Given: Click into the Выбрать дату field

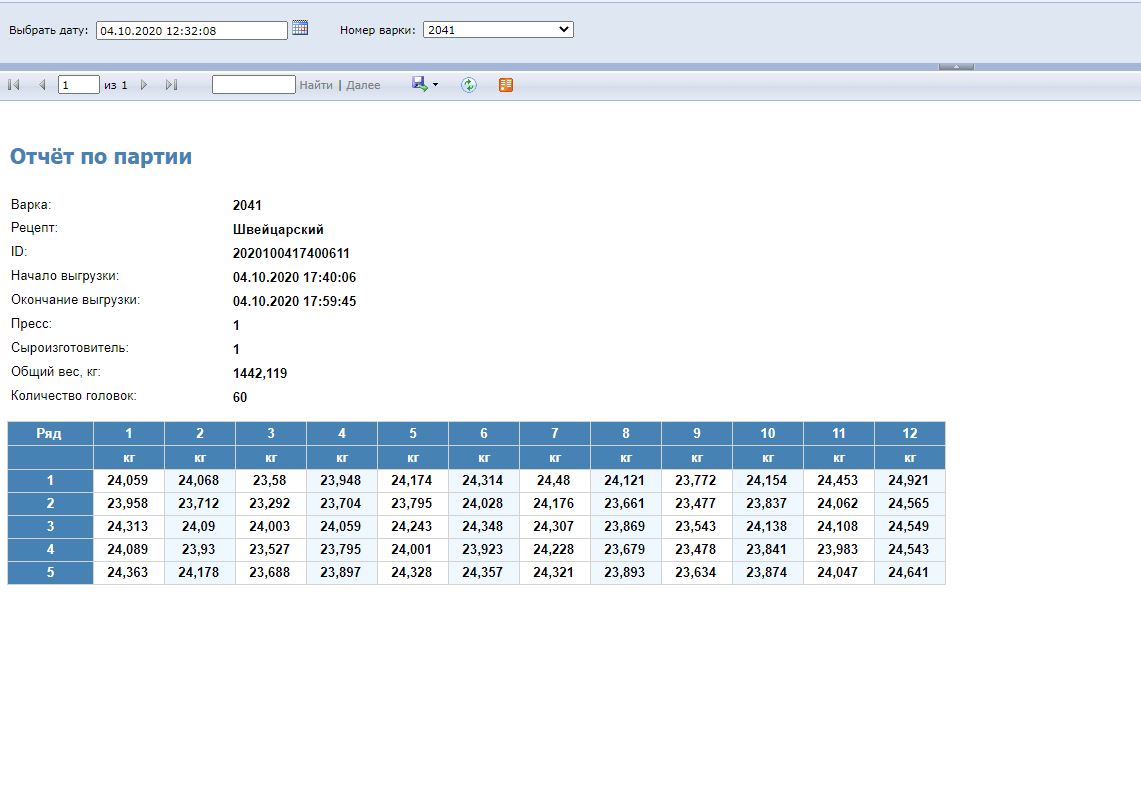Looking at the screenshot, I should (191, 31).
